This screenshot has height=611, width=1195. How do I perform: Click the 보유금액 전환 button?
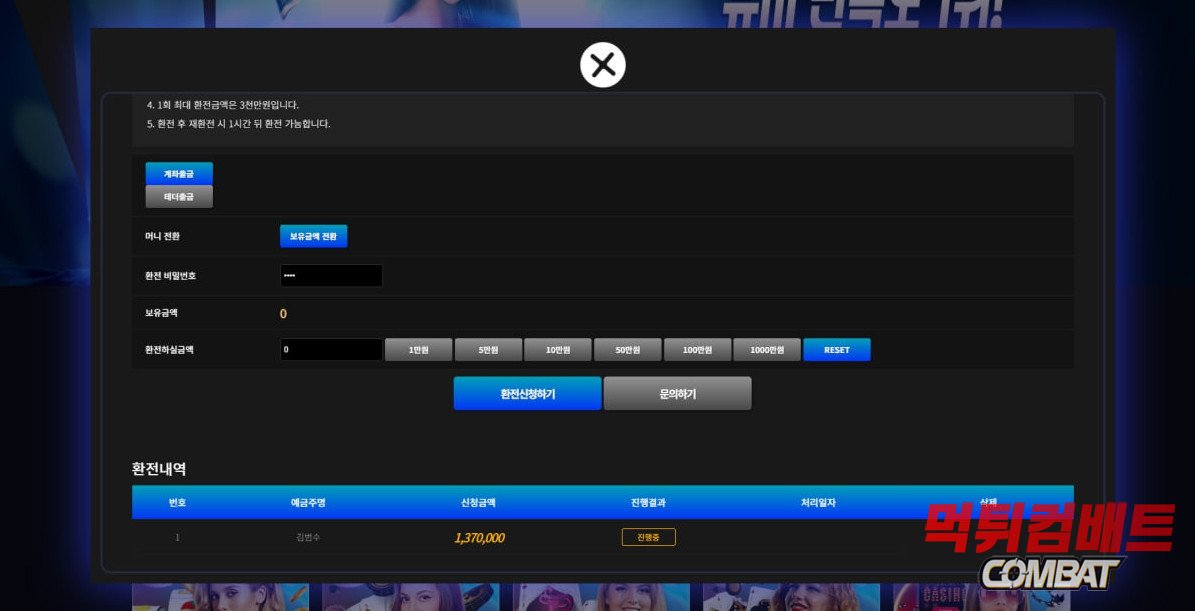click(313, 236)
